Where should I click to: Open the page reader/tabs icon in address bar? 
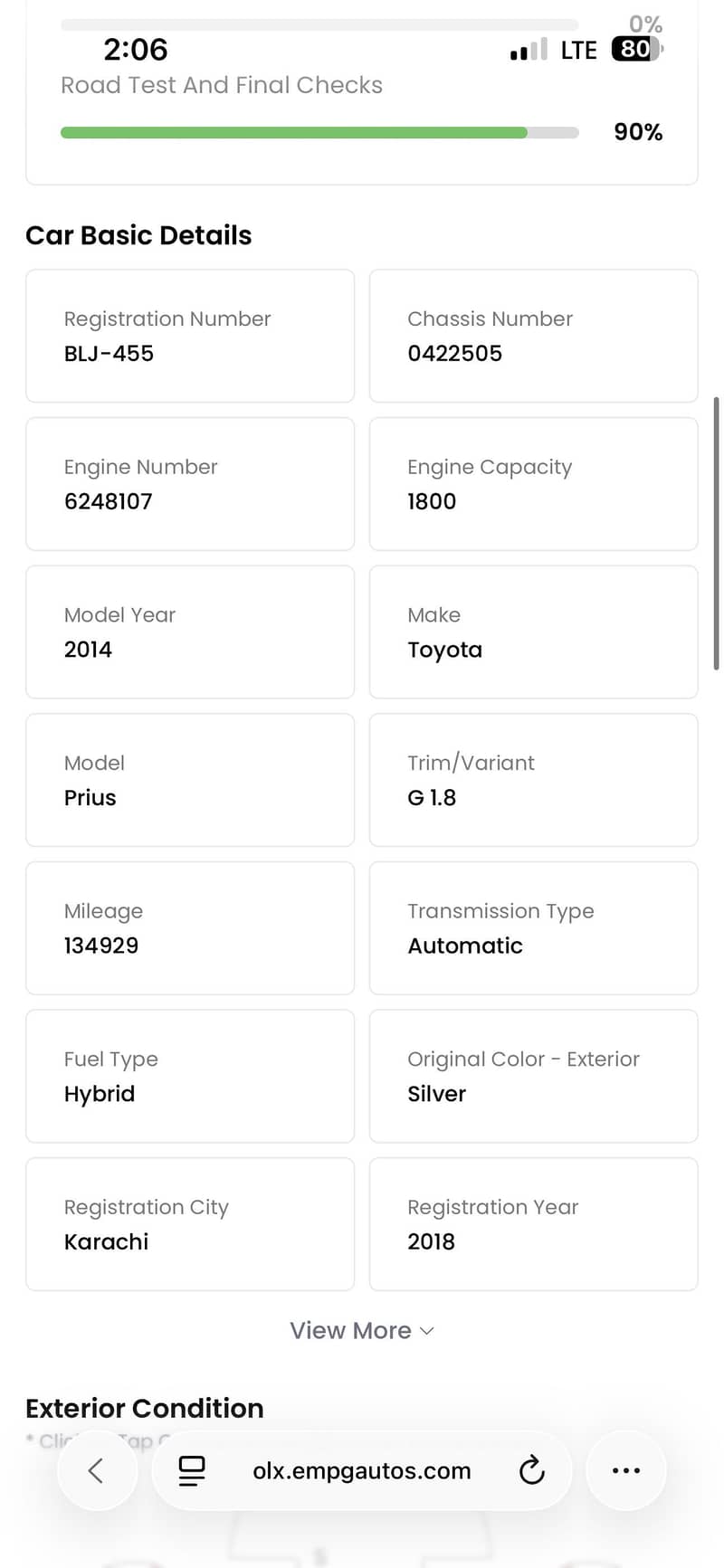click(191, 1470)
